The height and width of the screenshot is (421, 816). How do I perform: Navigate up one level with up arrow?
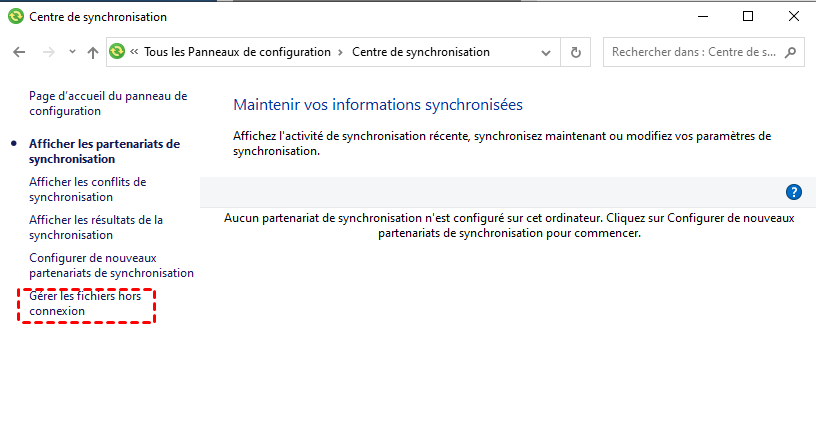93,52
